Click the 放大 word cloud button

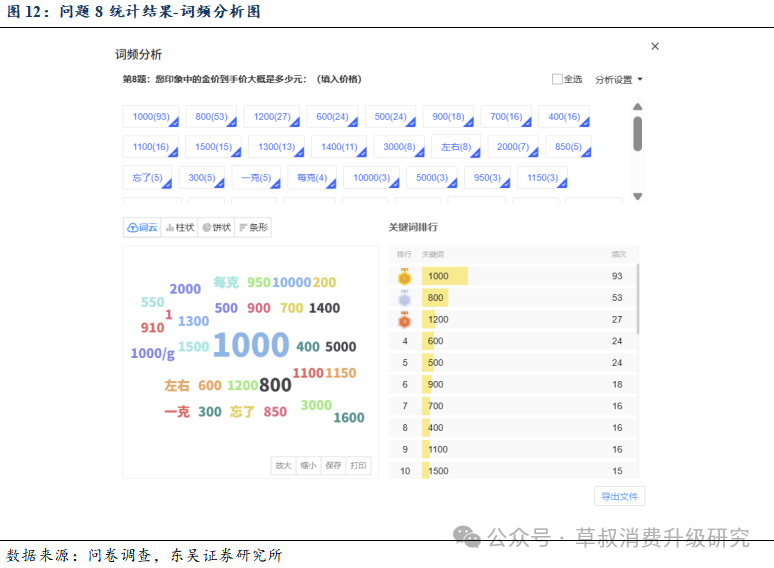coord(283,465)
